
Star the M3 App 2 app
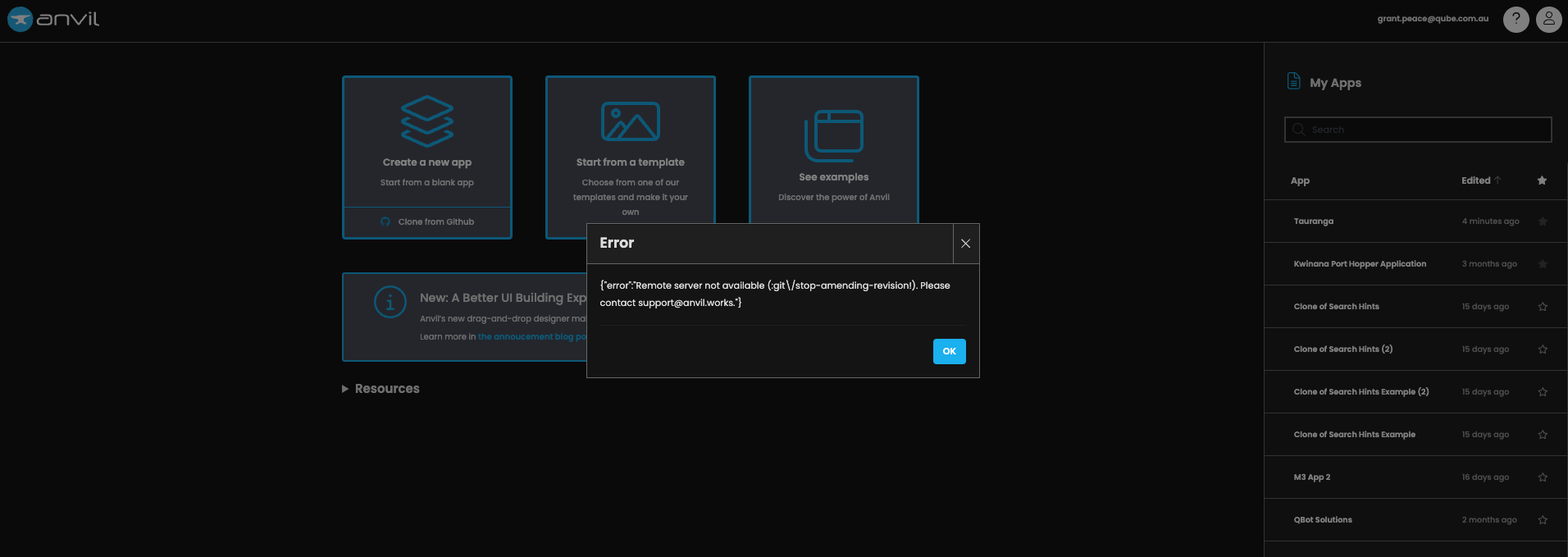coord(1543,477)
